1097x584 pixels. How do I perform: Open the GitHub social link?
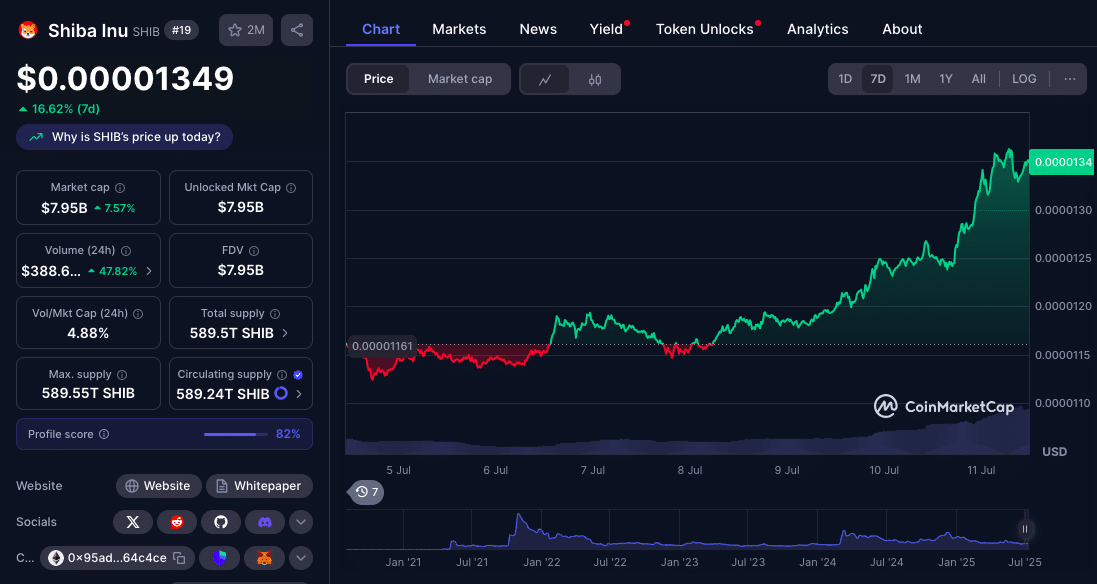point(221,522)
